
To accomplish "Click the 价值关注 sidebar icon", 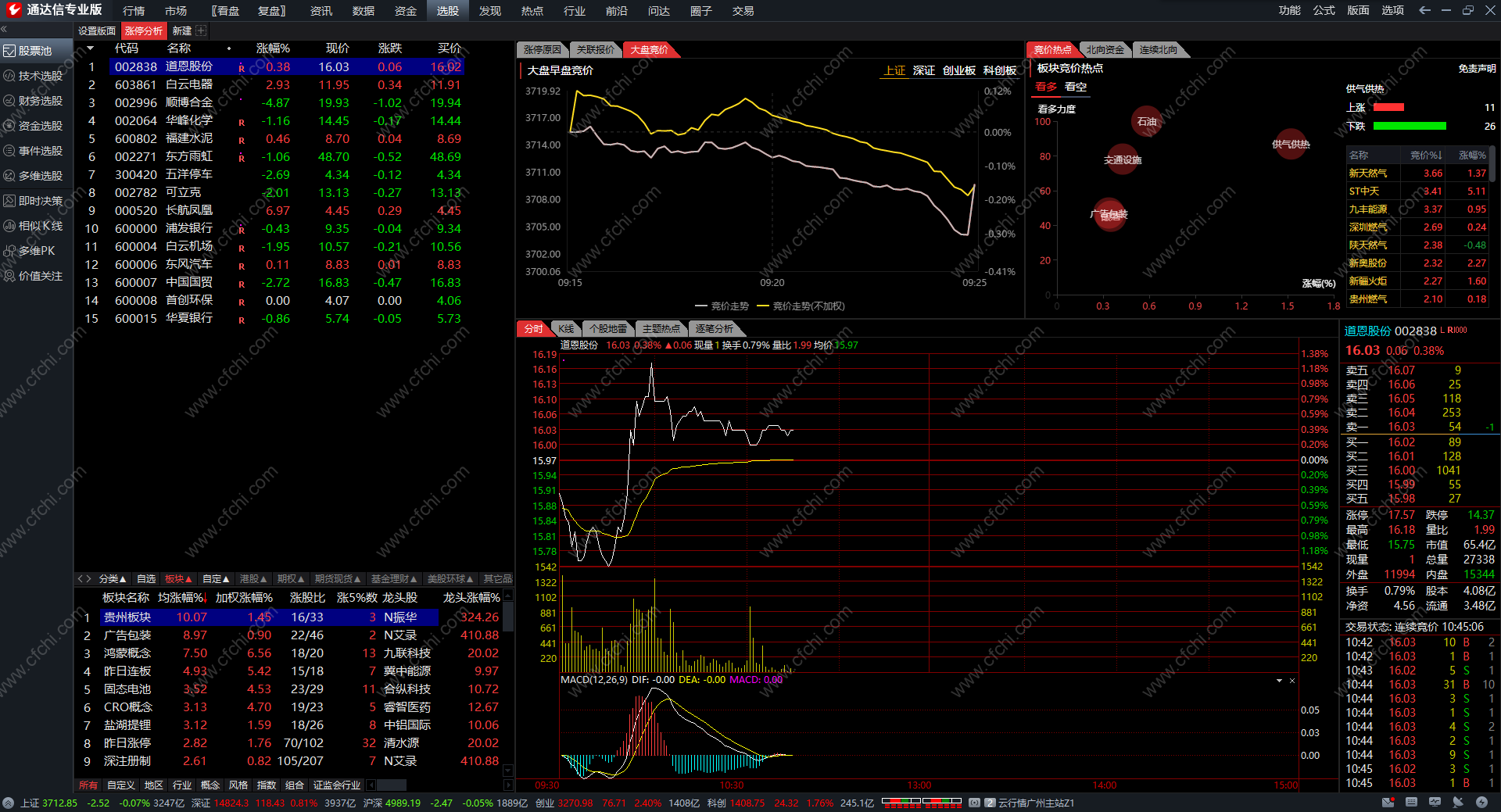I will click(x=9, y=276).
